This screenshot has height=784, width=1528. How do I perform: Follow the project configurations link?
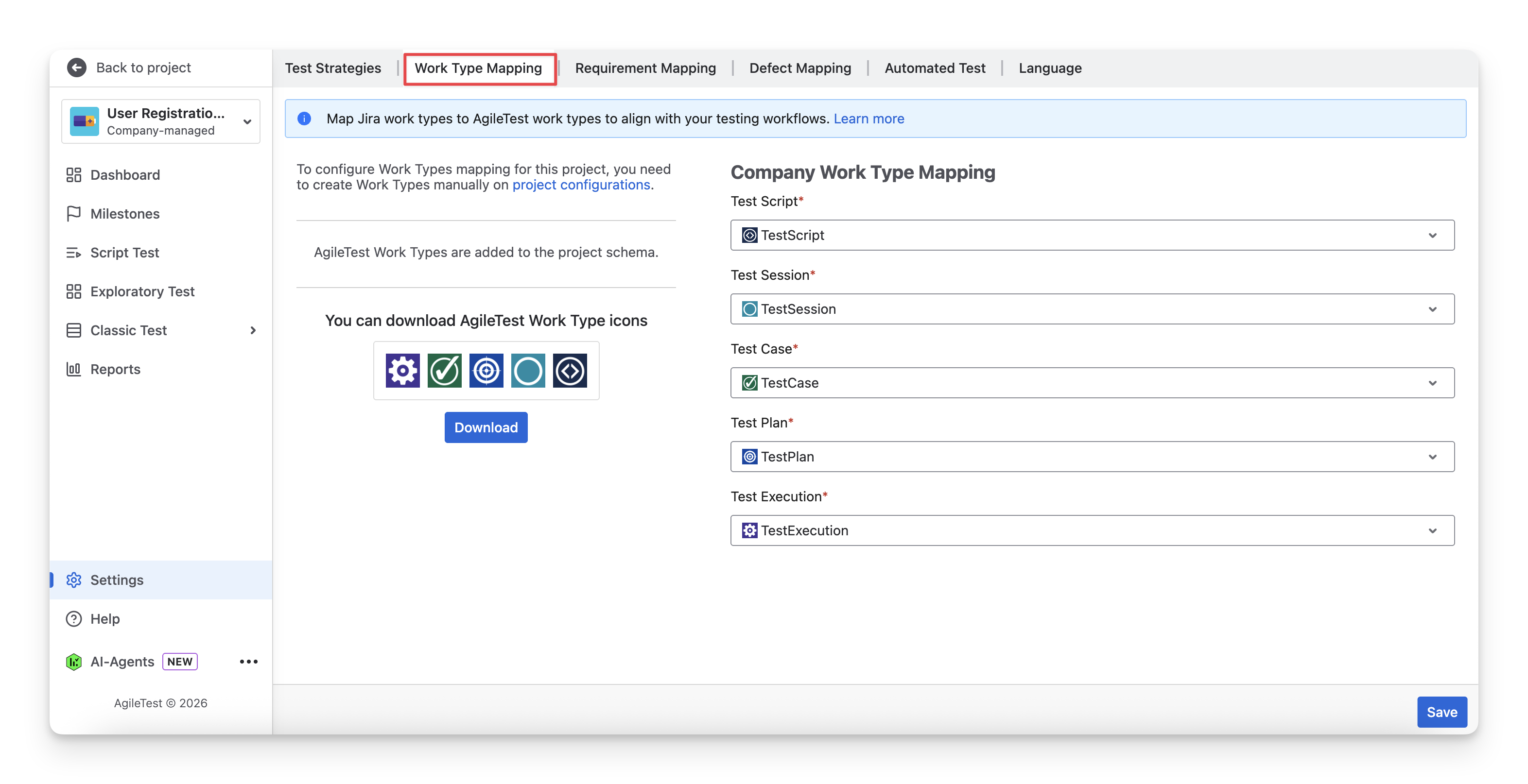(581, 185)
